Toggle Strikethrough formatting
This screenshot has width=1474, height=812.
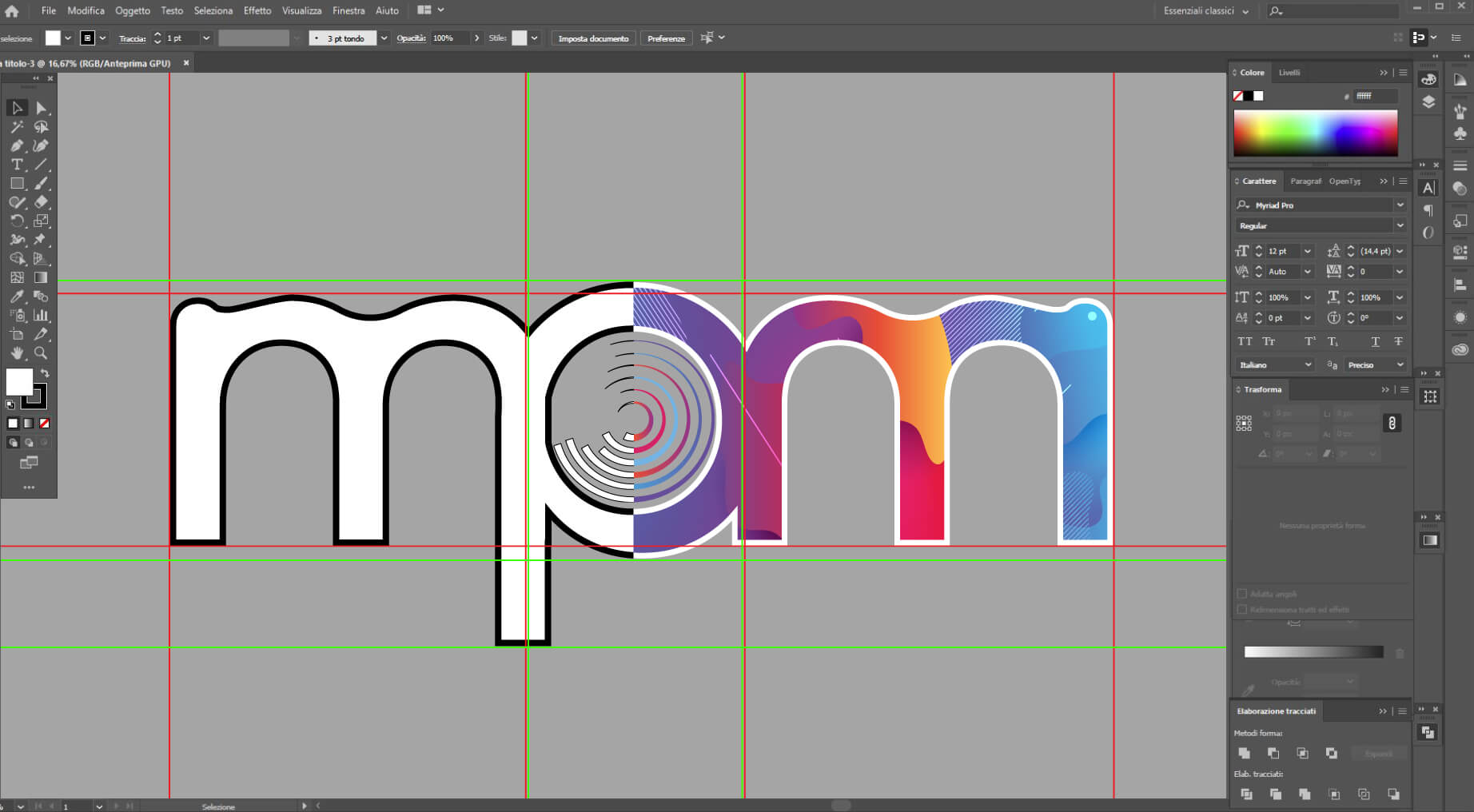point(1398,341)
